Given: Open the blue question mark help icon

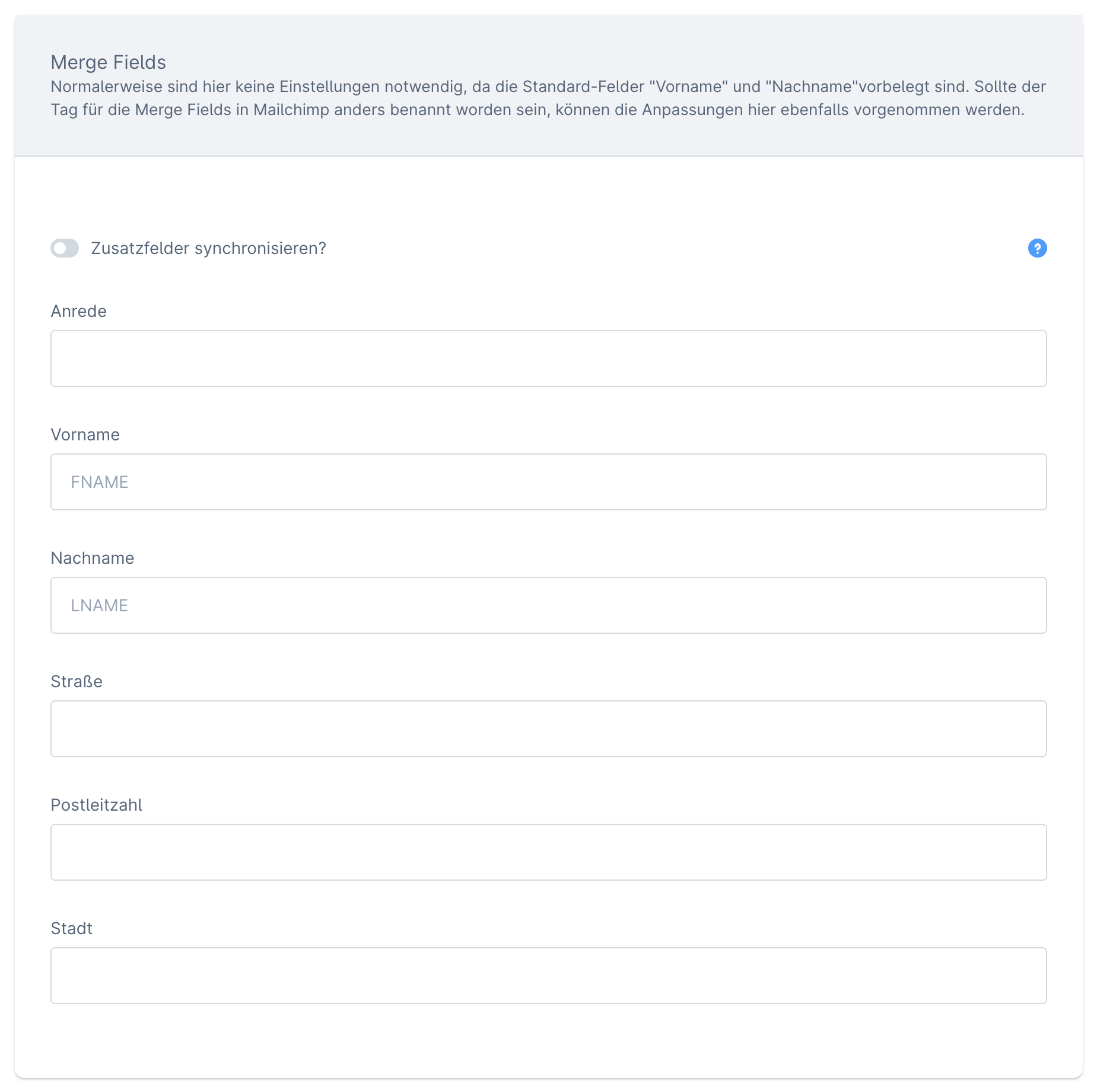Looking at the screenshot, I should pyautogui.click(x=1037, y=248).
